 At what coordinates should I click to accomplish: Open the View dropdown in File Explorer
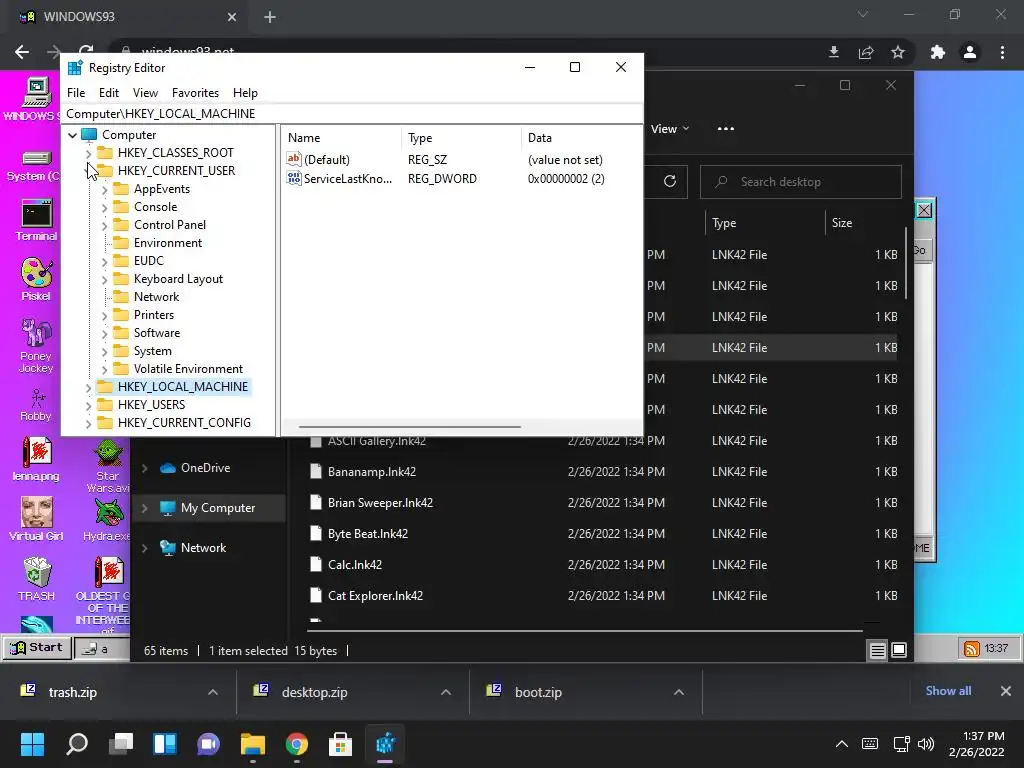[669, 129]
